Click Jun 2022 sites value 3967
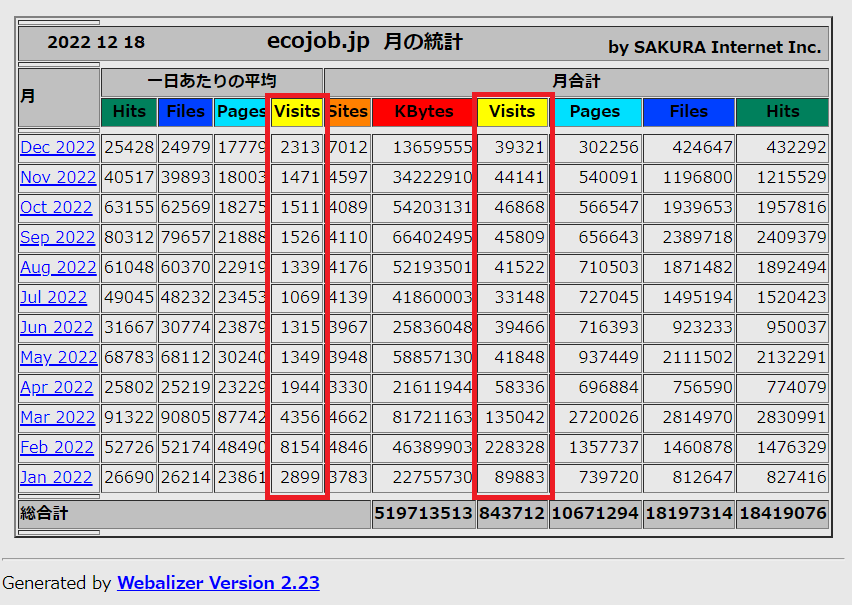This screenshot has height=605, width=852. click(x=349, y=328)
